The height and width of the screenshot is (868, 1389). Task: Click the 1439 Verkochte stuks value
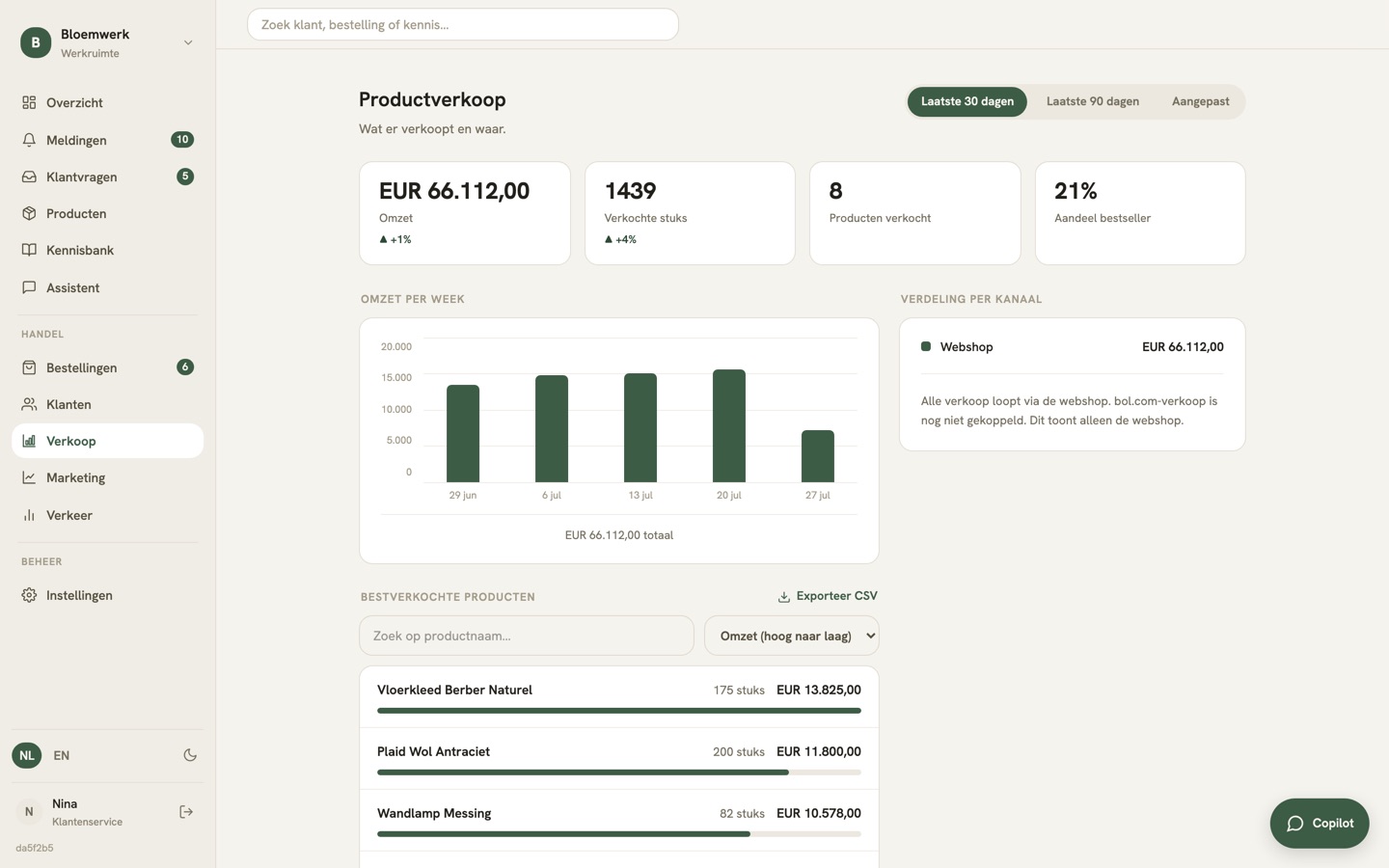(631, 191)
